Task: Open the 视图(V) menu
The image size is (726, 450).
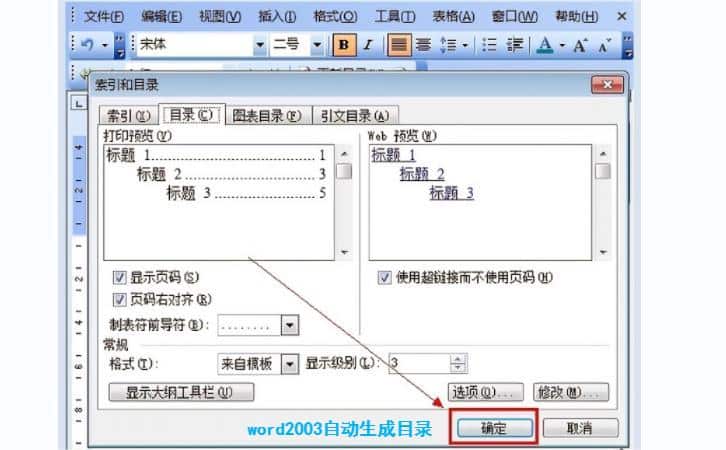Action: click(220, 17)
